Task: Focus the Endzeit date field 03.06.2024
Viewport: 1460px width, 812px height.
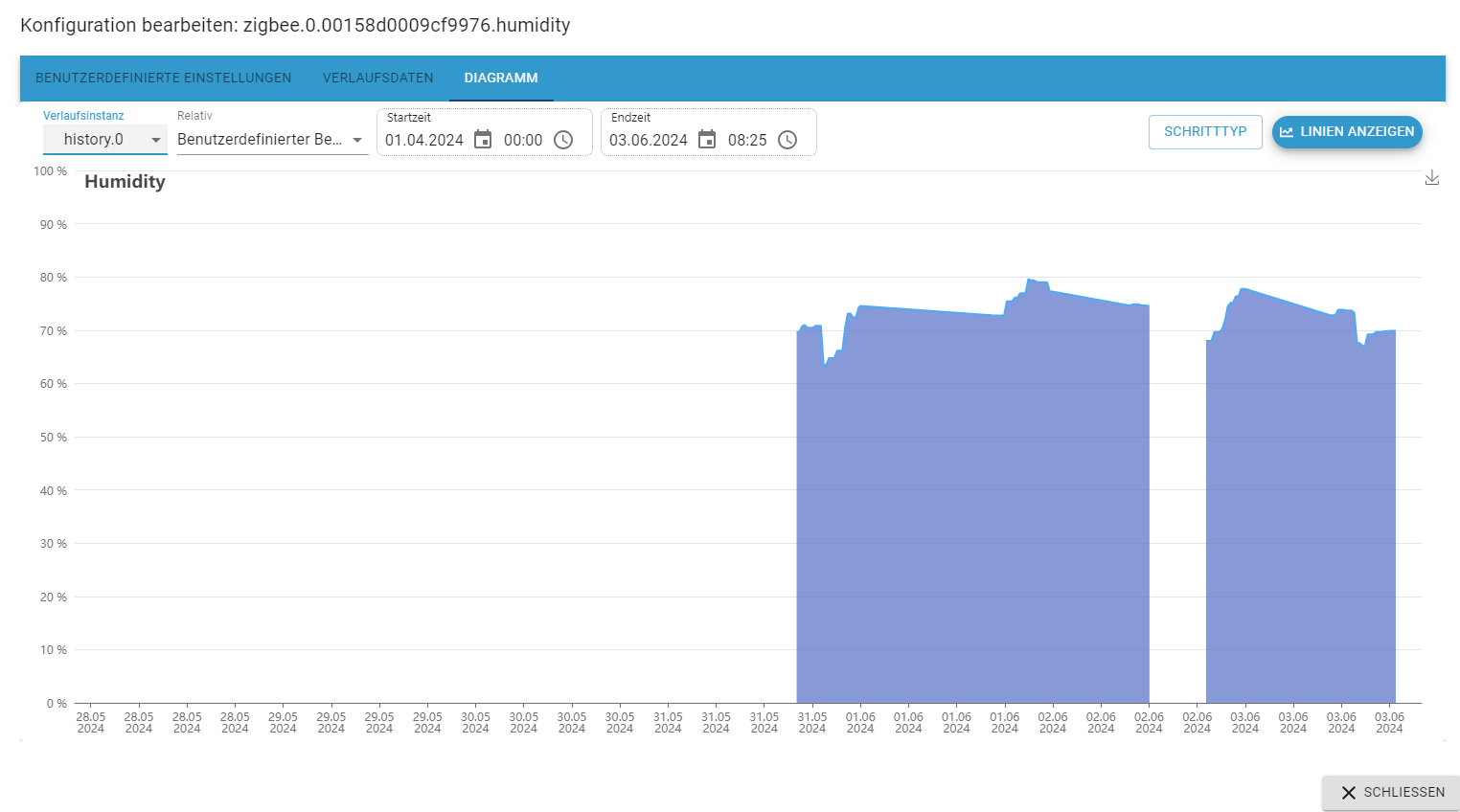Action: [x=649, y=140]
